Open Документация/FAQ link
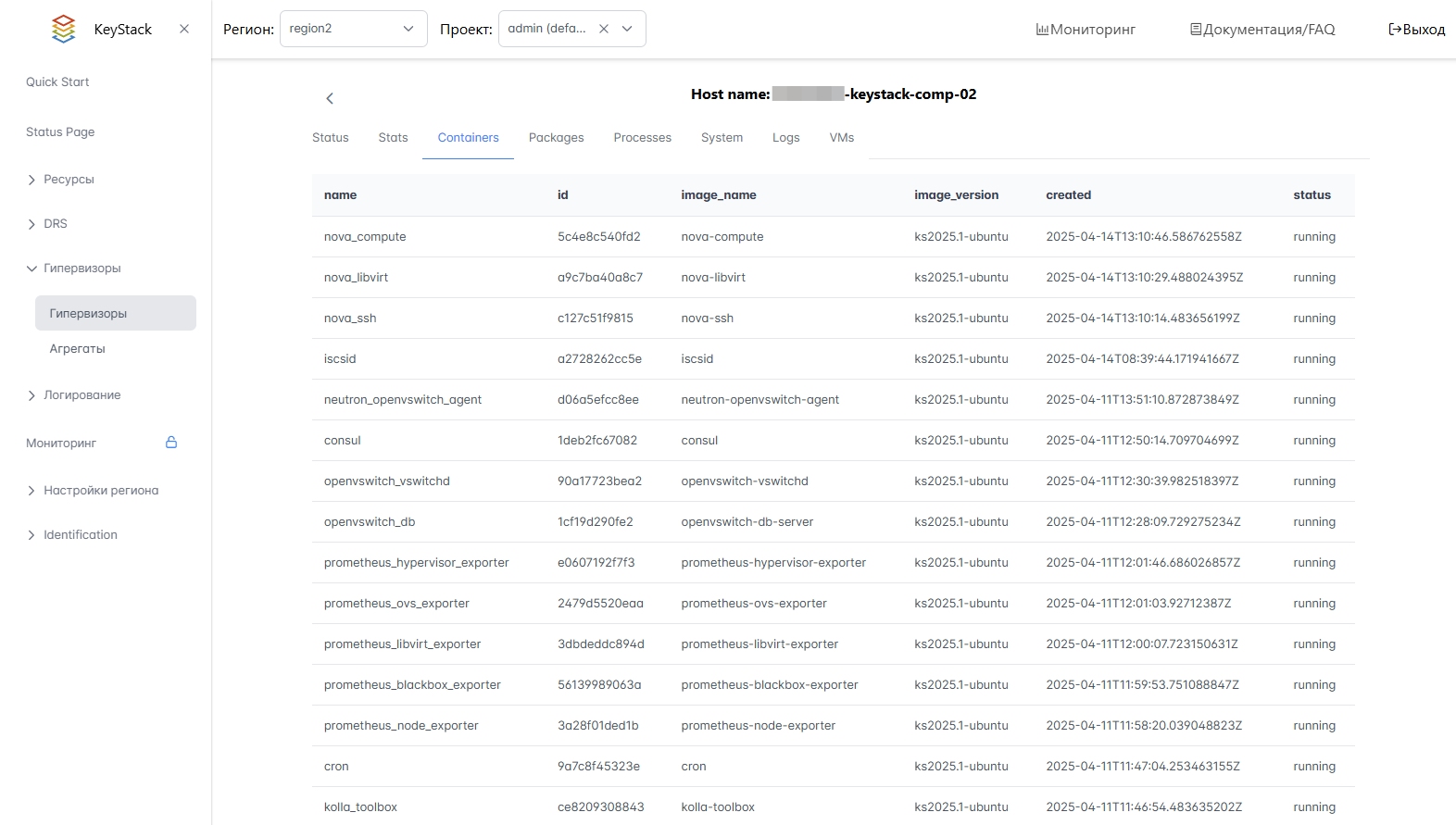The image size is (1456, 825). 1262,30
